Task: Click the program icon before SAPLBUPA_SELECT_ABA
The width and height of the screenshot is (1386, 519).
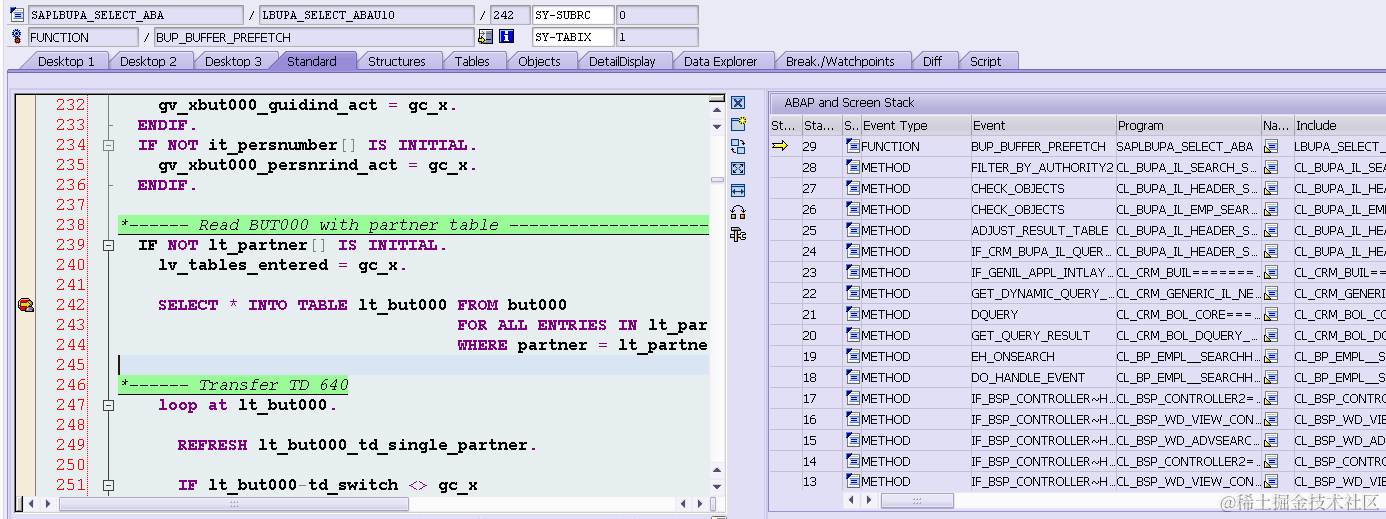Action: [16, 15]
